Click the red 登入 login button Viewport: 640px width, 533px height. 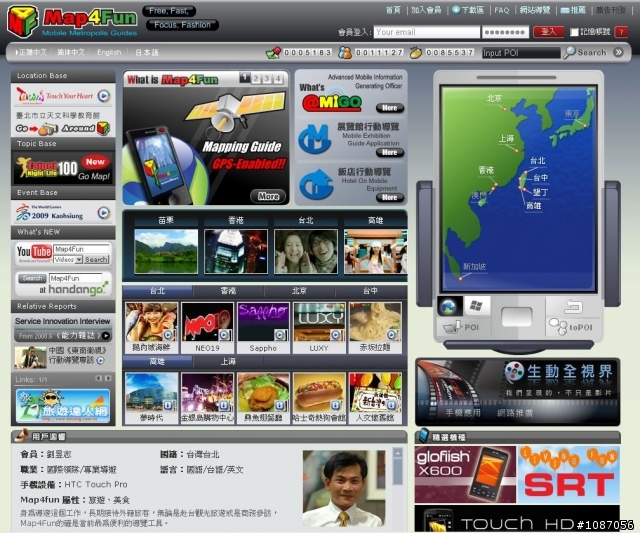tap(549, 32)
